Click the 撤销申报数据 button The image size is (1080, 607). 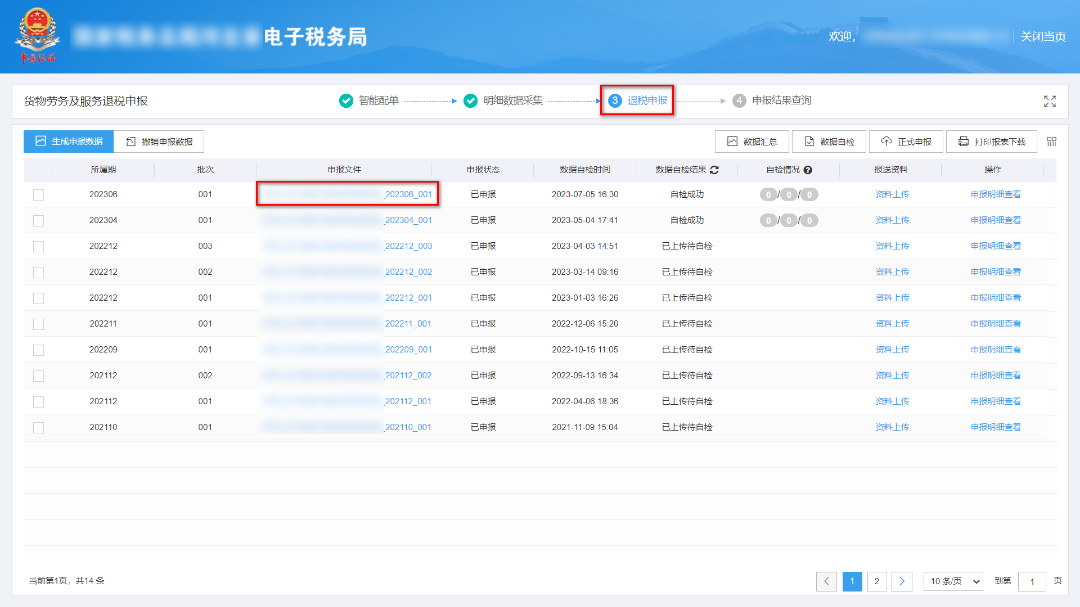point(158,141)
